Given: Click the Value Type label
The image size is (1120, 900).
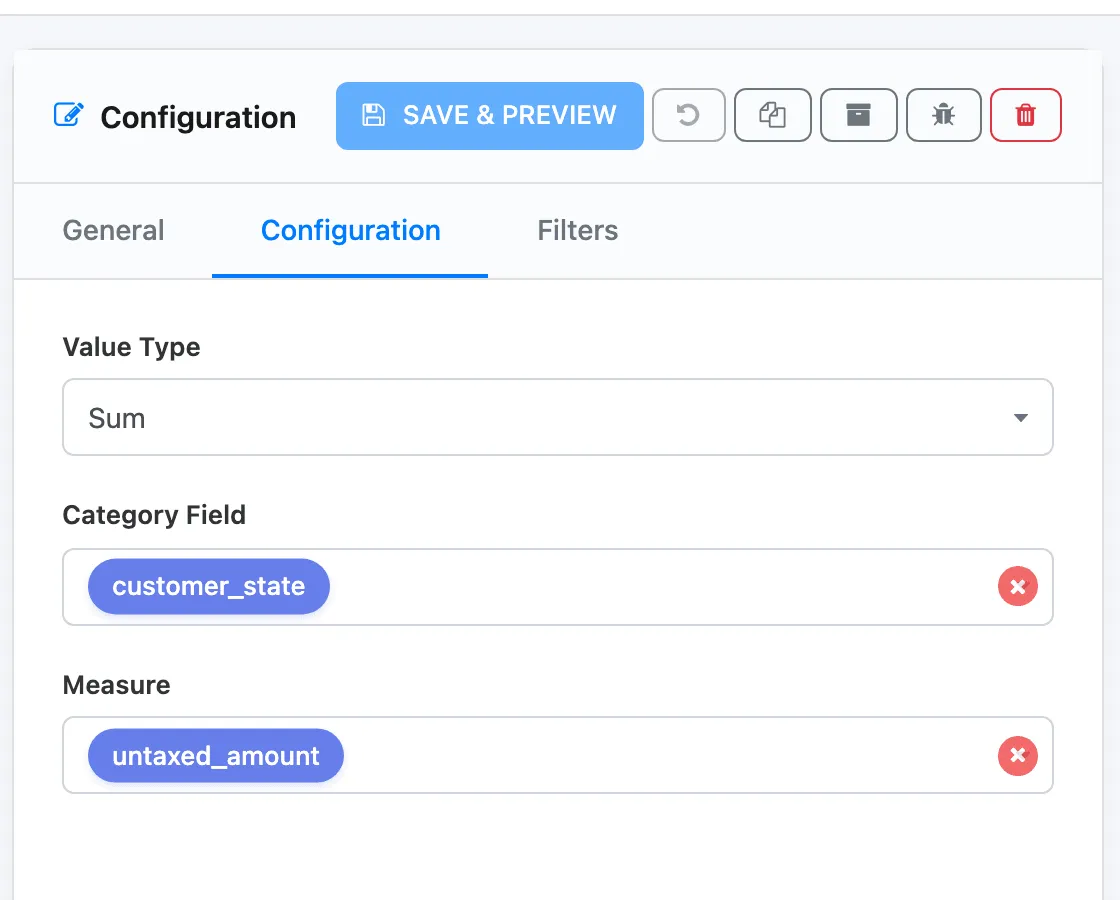Looking at the screenshot, I should tap(131, 347).
